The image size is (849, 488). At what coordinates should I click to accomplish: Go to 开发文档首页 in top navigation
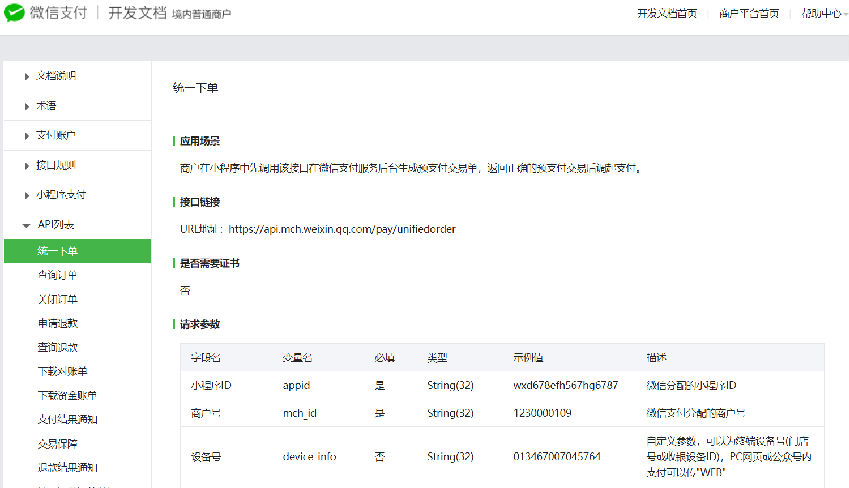point(667,14)
